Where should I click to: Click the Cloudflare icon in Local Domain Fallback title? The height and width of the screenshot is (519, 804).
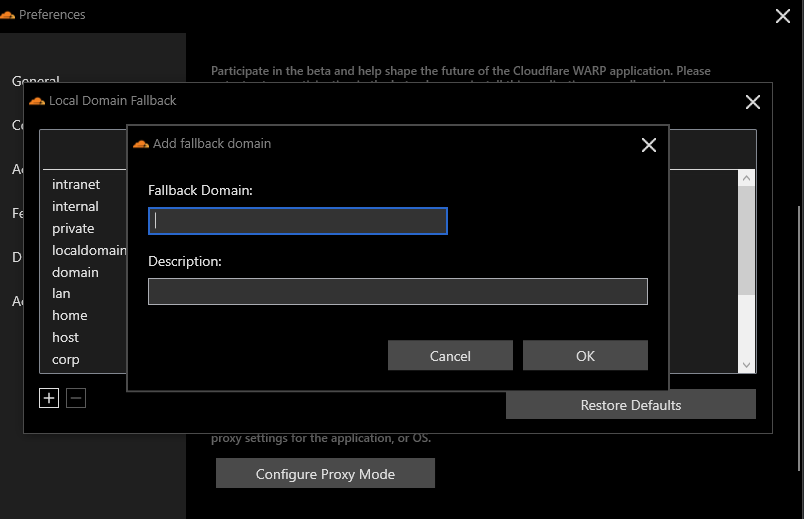(x=37, y=101)
